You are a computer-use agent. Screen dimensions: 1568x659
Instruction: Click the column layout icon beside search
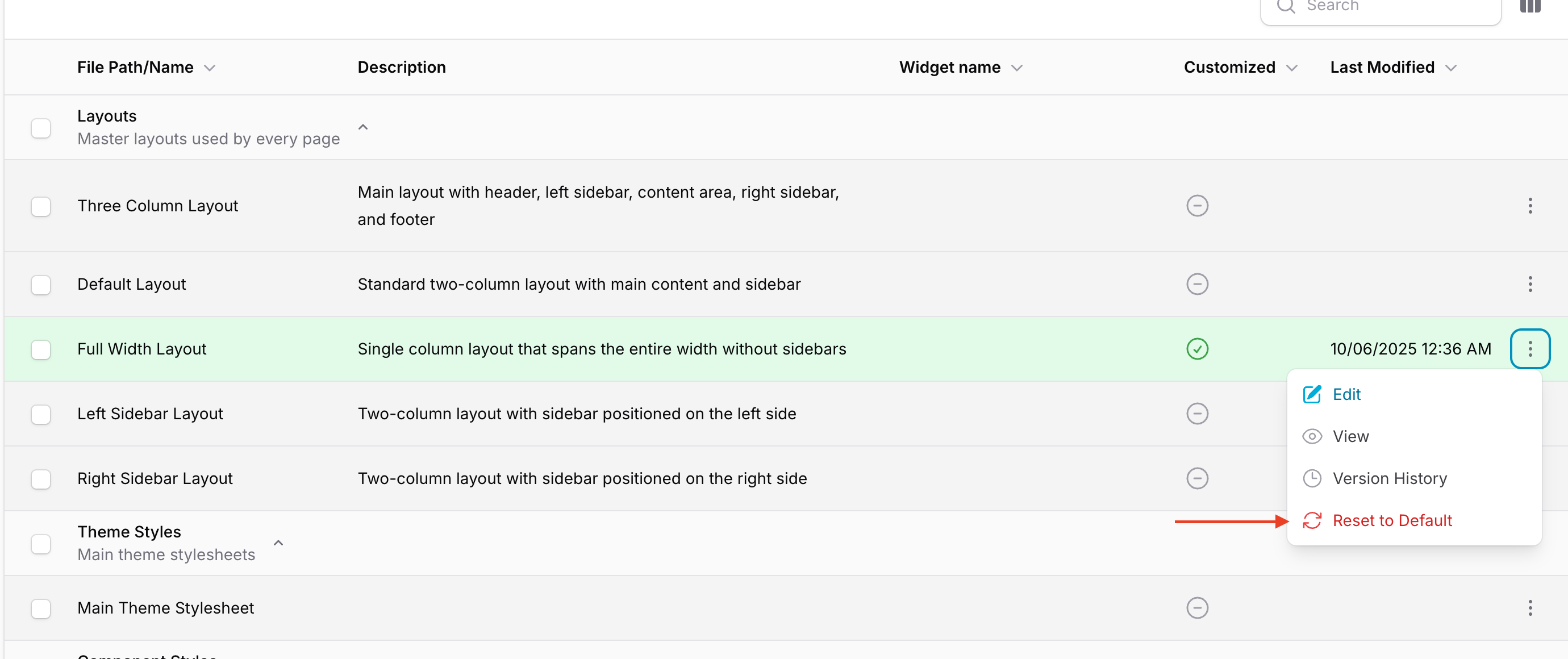(x=1531, y=6)
